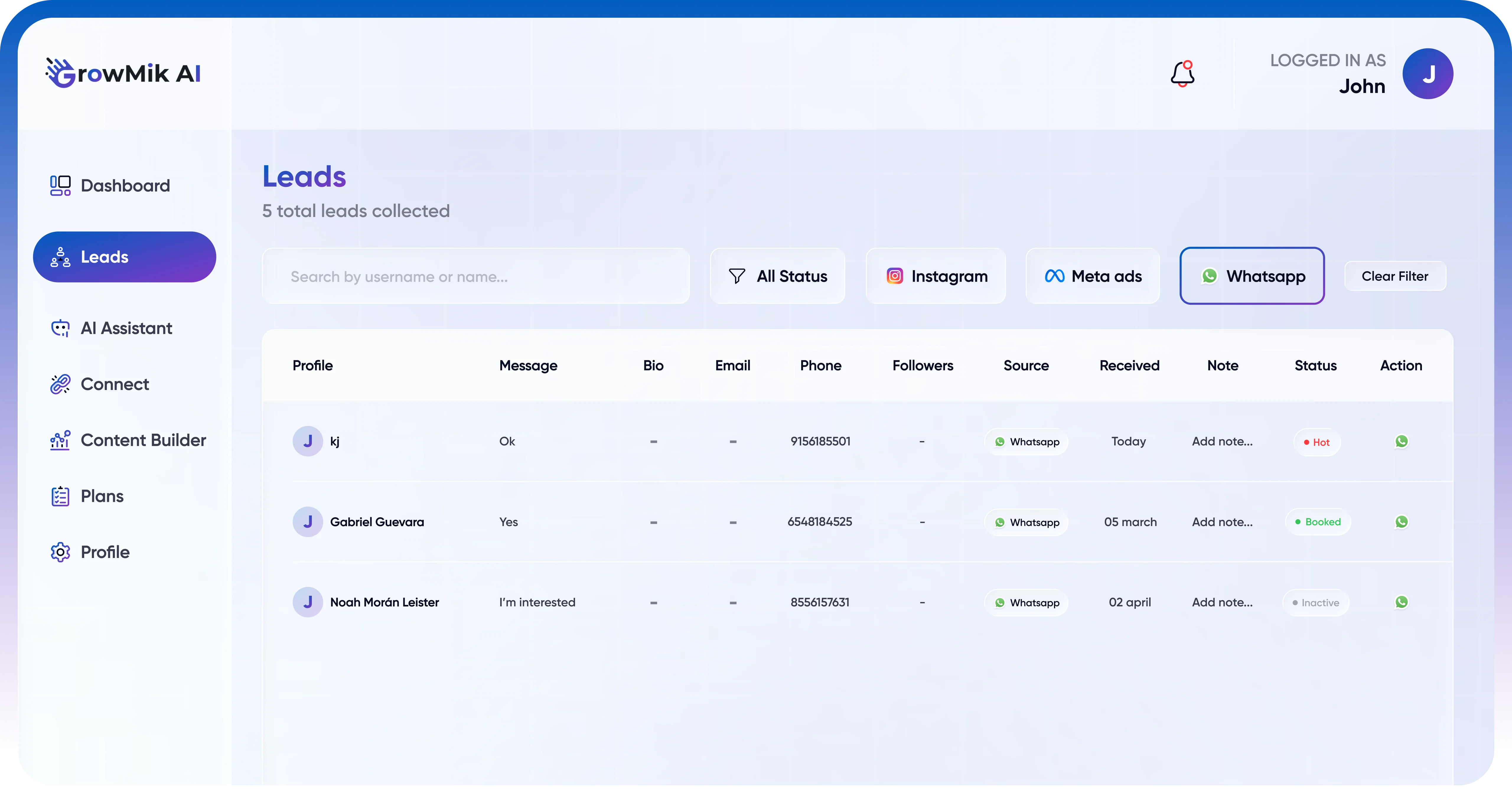Add note for Noah Morán Leister
Image resolution: width=1512 pixels, height=803 pixels.
[1222, 602]
